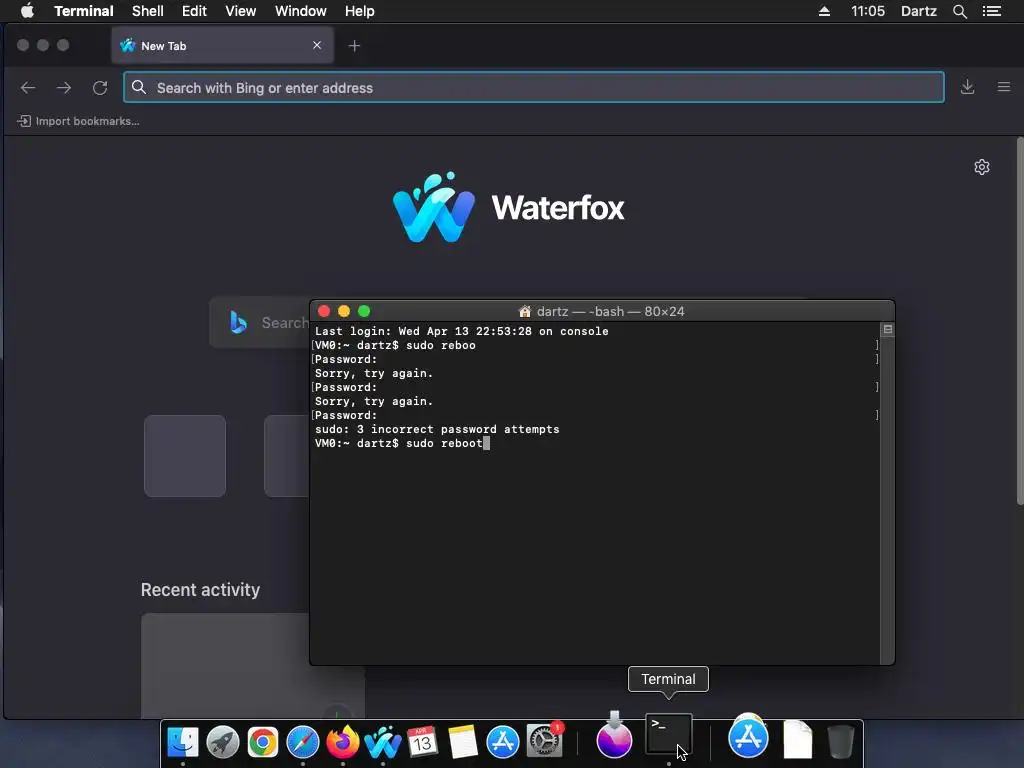Open App Store from the Dock
Image resolution: width=1024 pixels, height=768 pixels.
503,742
